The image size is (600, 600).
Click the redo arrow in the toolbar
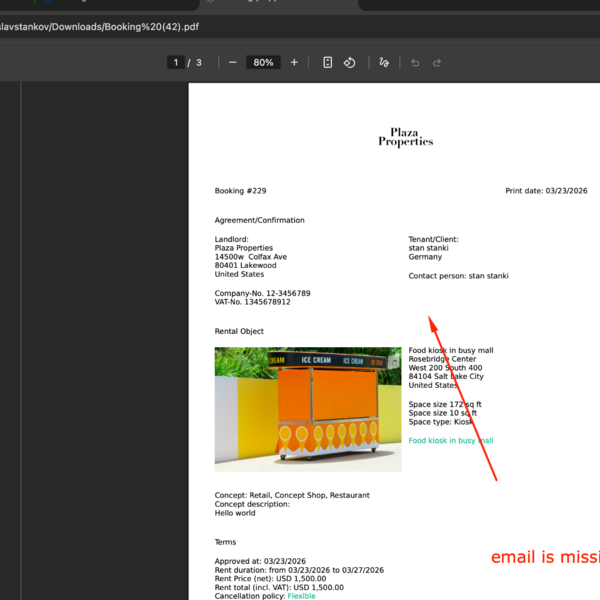[x=437, y=62]
